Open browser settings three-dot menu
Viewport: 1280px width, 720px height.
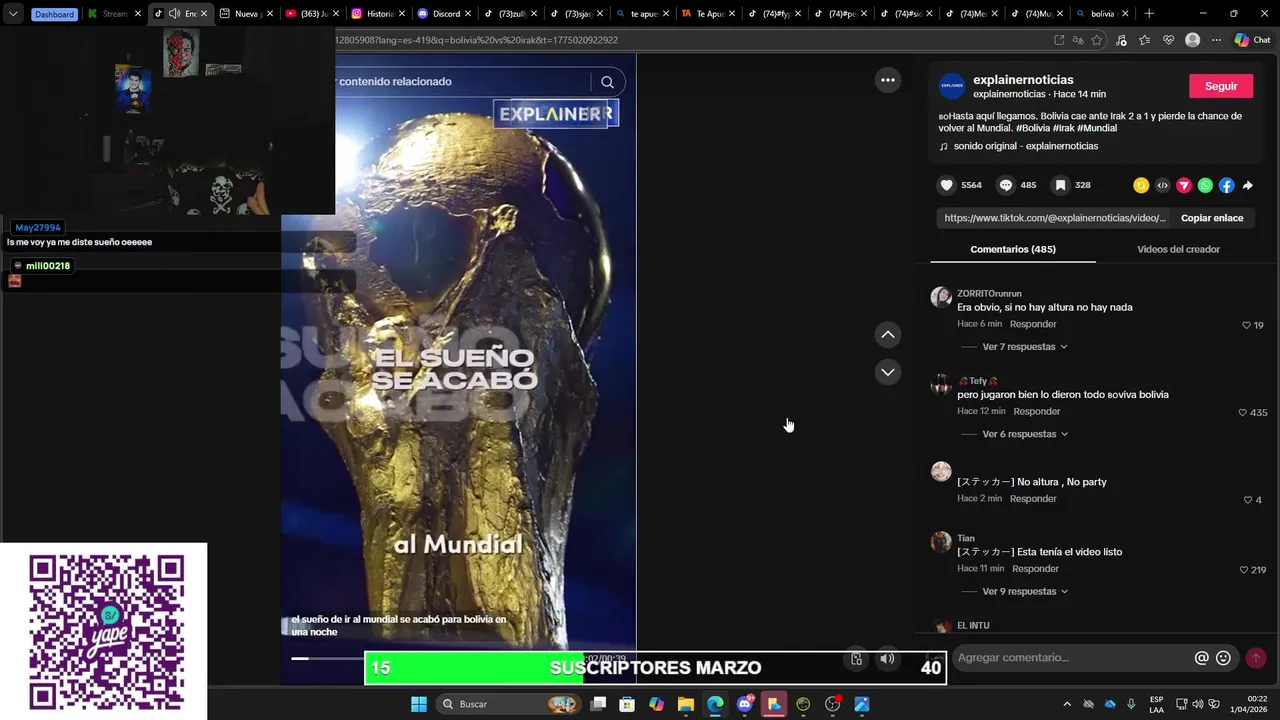(1216, 40)
